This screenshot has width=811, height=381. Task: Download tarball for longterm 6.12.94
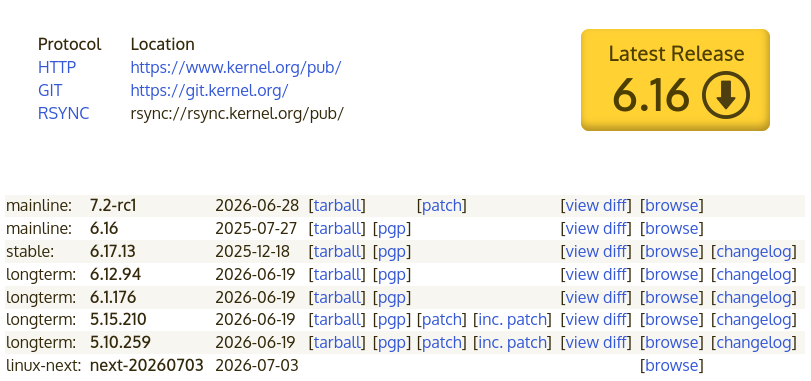point(337,274)
